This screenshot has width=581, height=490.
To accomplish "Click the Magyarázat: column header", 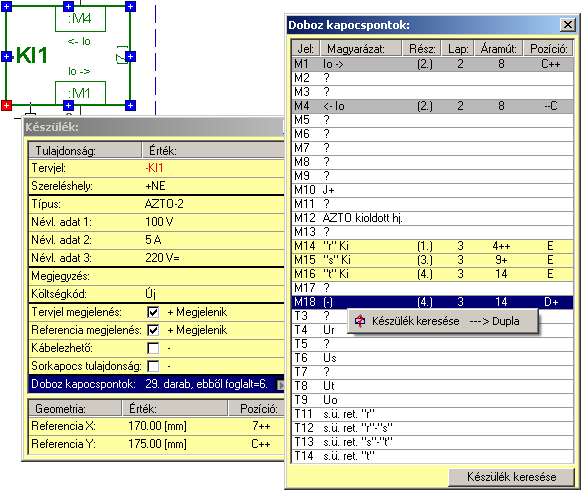I will point(361,49).
